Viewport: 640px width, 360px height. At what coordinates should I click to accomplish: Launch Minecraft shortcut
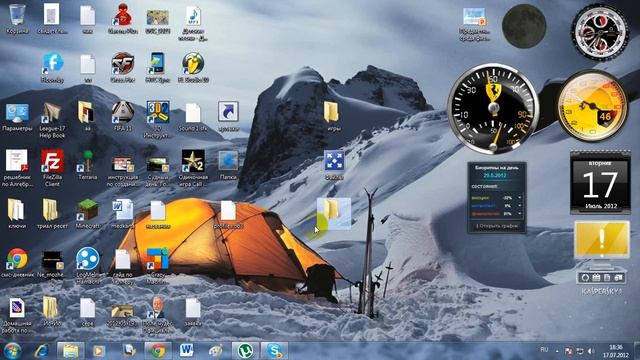coord(87,213)
